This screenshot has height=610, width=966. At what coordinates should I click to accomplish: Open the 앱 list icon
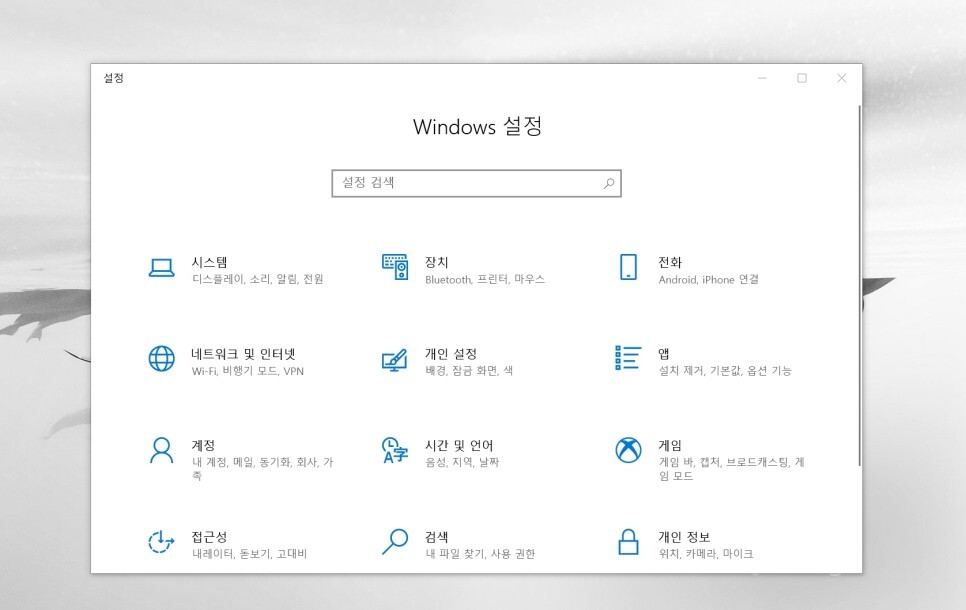(x=628, y=358)
